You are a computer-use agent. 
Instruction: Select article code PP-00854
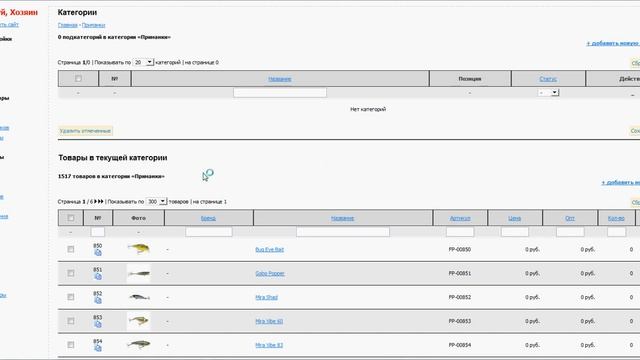tap(460, 345)
